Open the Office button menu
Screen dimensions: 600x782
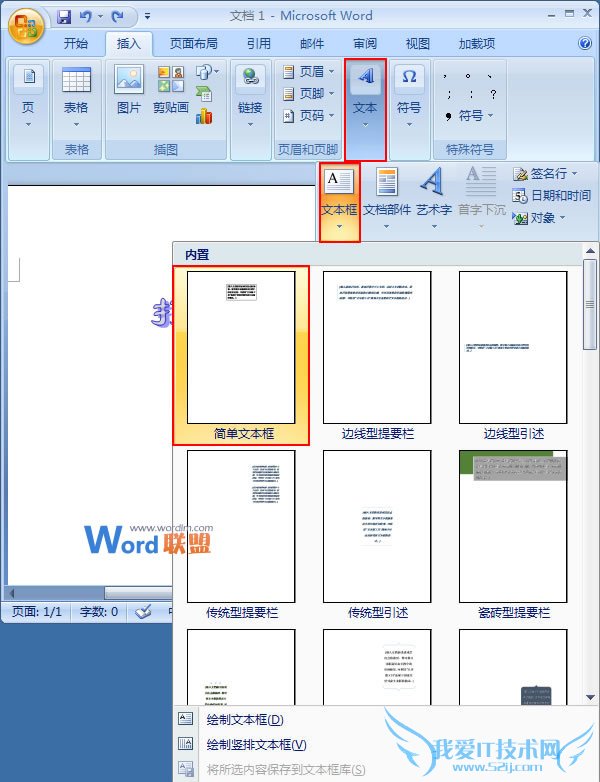[x=26, y=26]
